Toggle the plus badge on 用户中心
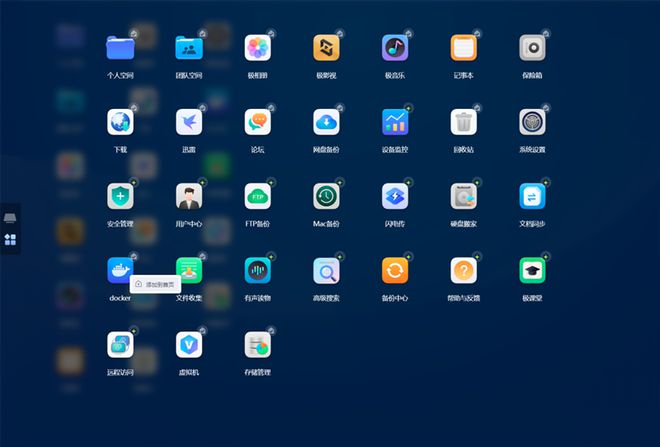This screenshot has width=660, height=447. 202,182
